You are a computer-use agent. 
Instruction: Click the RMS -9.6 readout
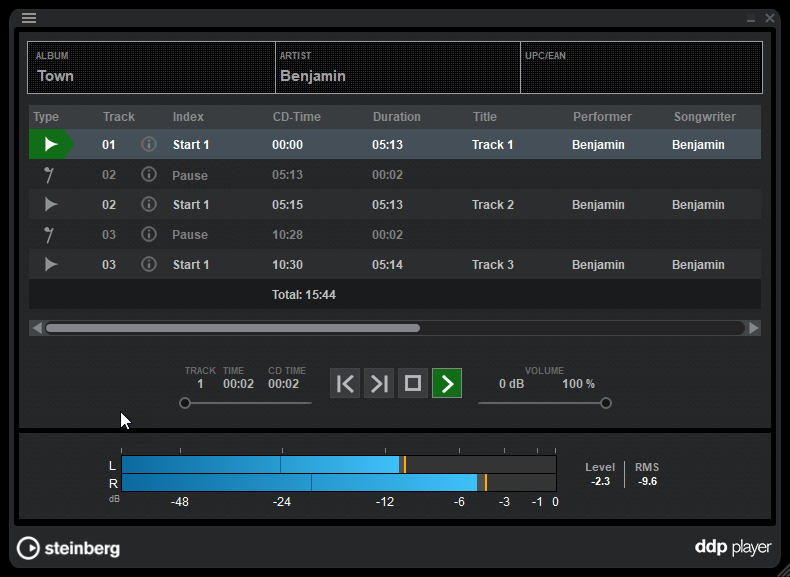click(647, 481)
